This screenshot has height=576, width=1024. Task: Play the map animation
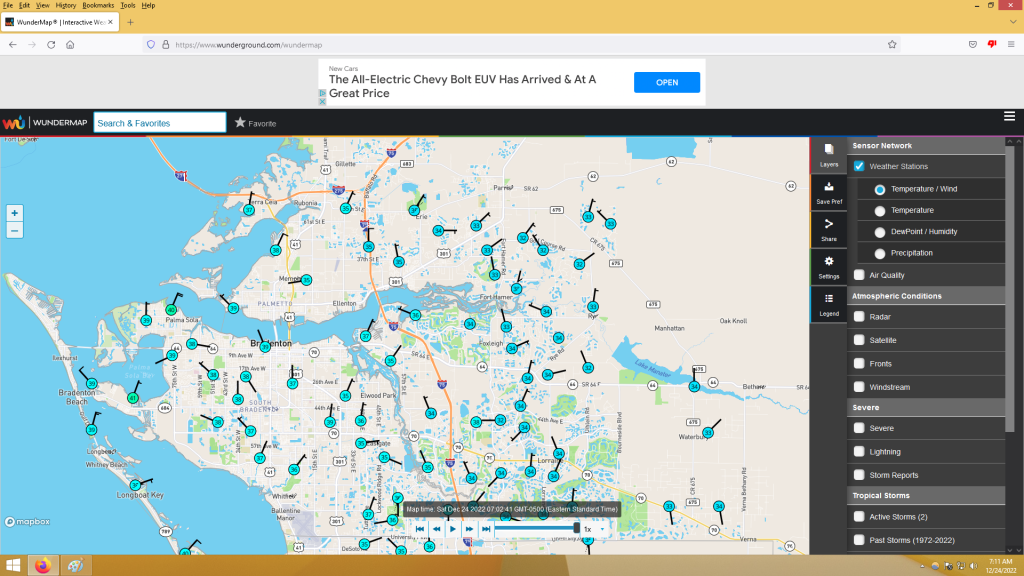click(453, 529)
